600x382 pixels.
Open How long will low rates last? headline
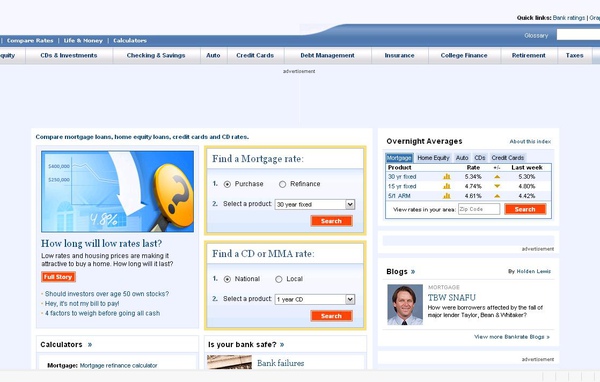(x=101, y=243)
